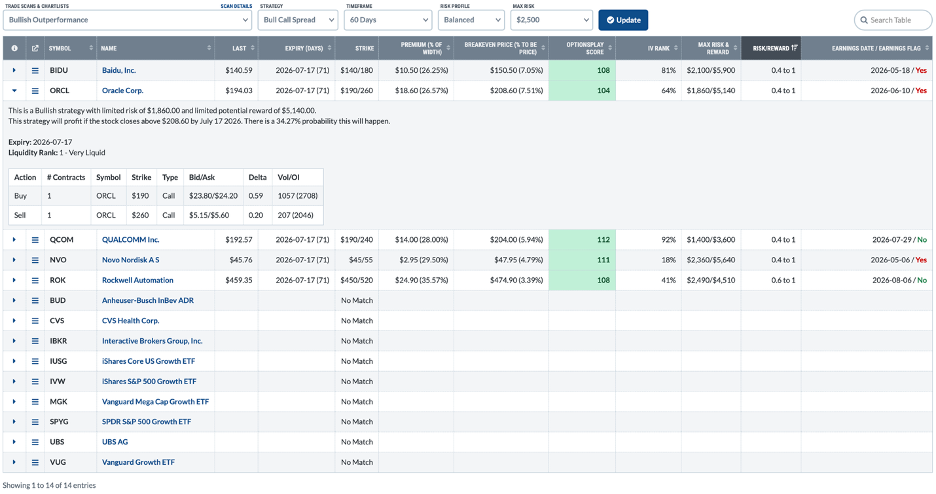
Task: Collapse the ORCL row details
Action: click(x=14, y=91)
